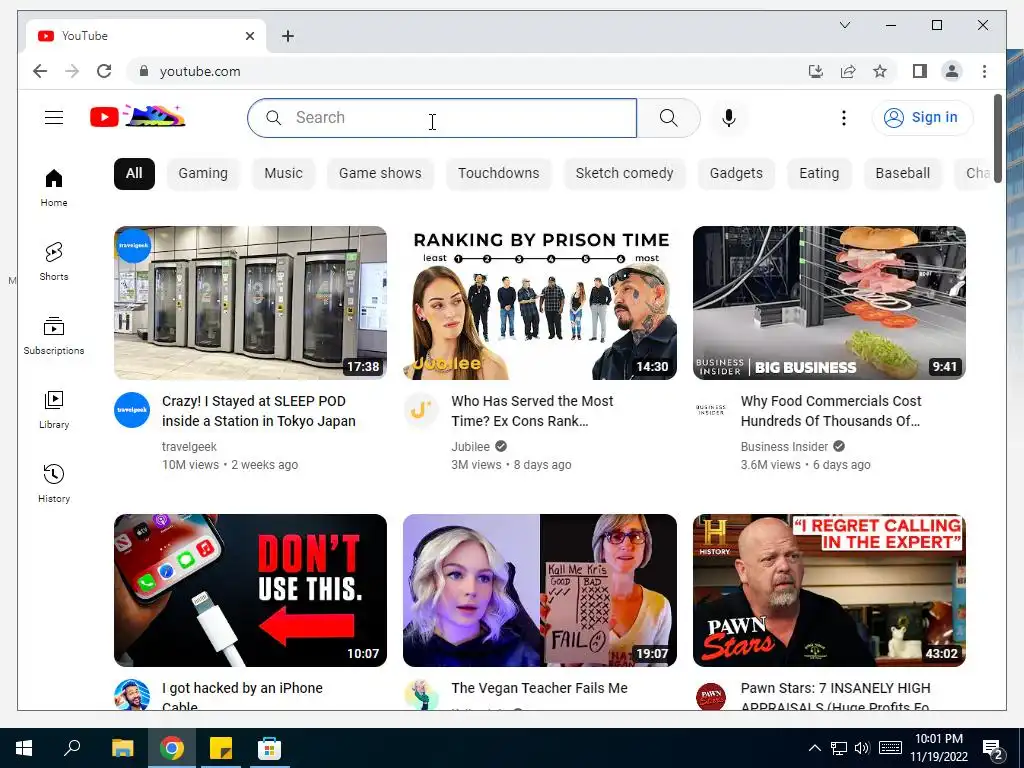Open YouTube settings three-dot menu
This screenshot has width=1024, height=768.
[x=844, y=118]
